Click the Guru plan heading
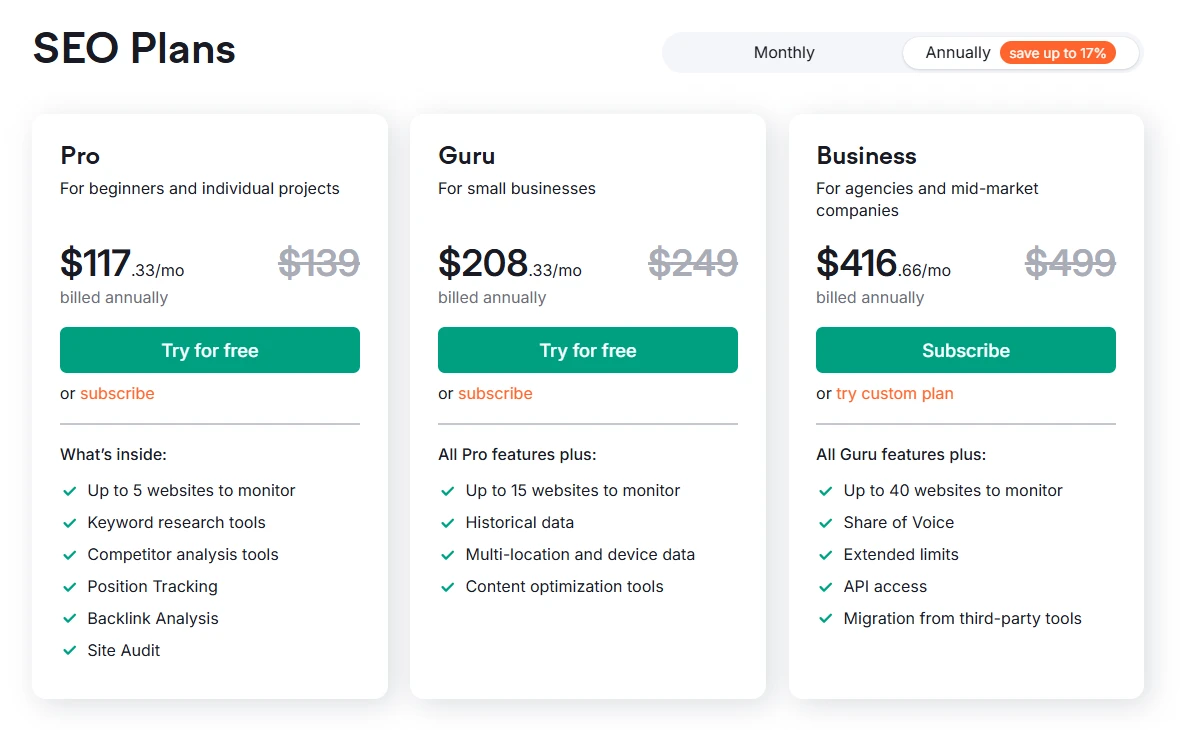The image size is (1183, 730). click(467, 156)
